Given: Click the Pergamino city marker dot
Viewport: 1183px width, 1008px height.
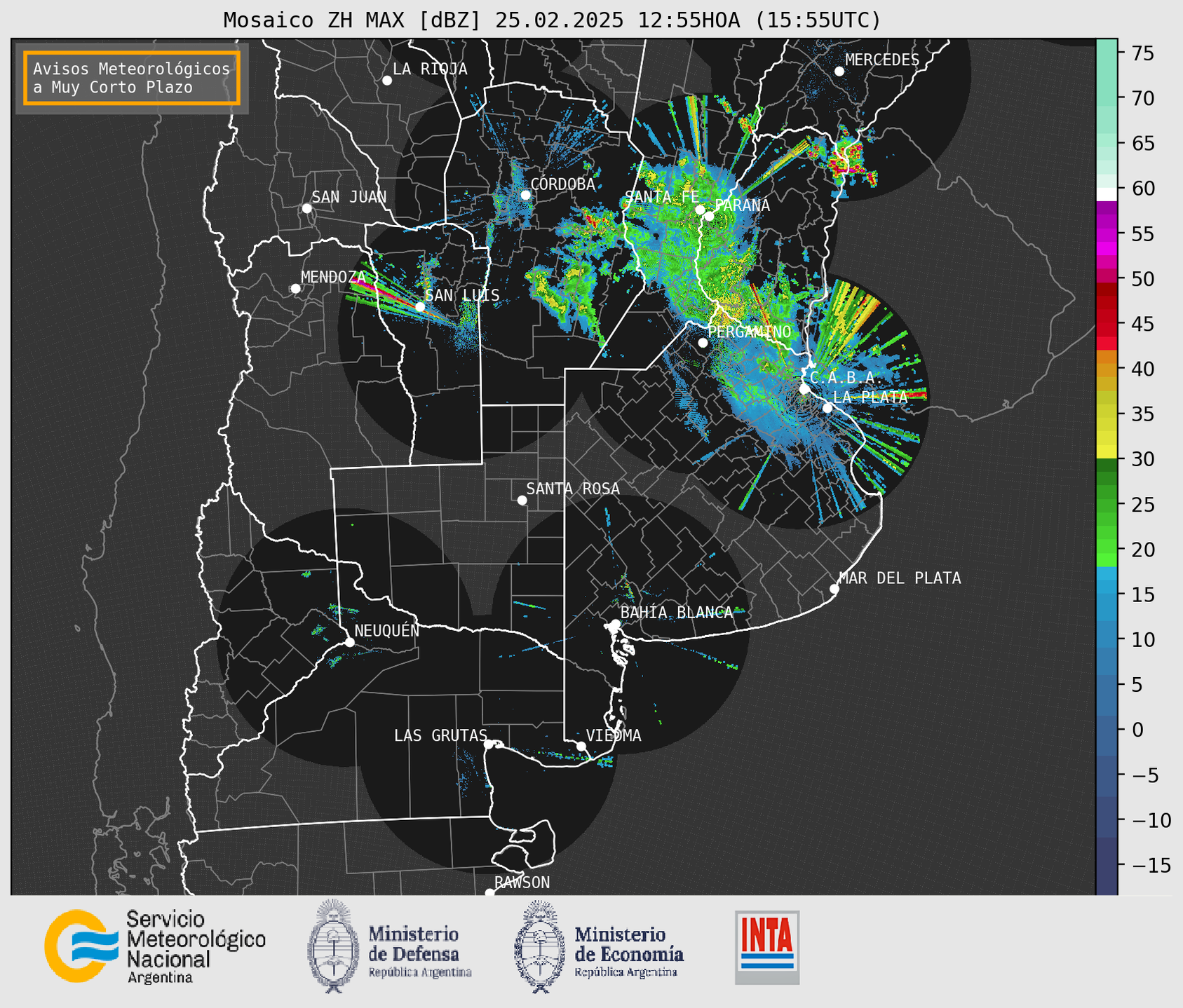Looking at the screenshot, I should [x=703, y=343].
